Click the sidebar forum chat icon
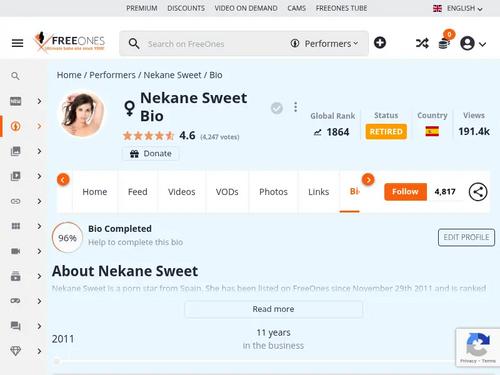This screenshot has height=375, width=500. 15,326
